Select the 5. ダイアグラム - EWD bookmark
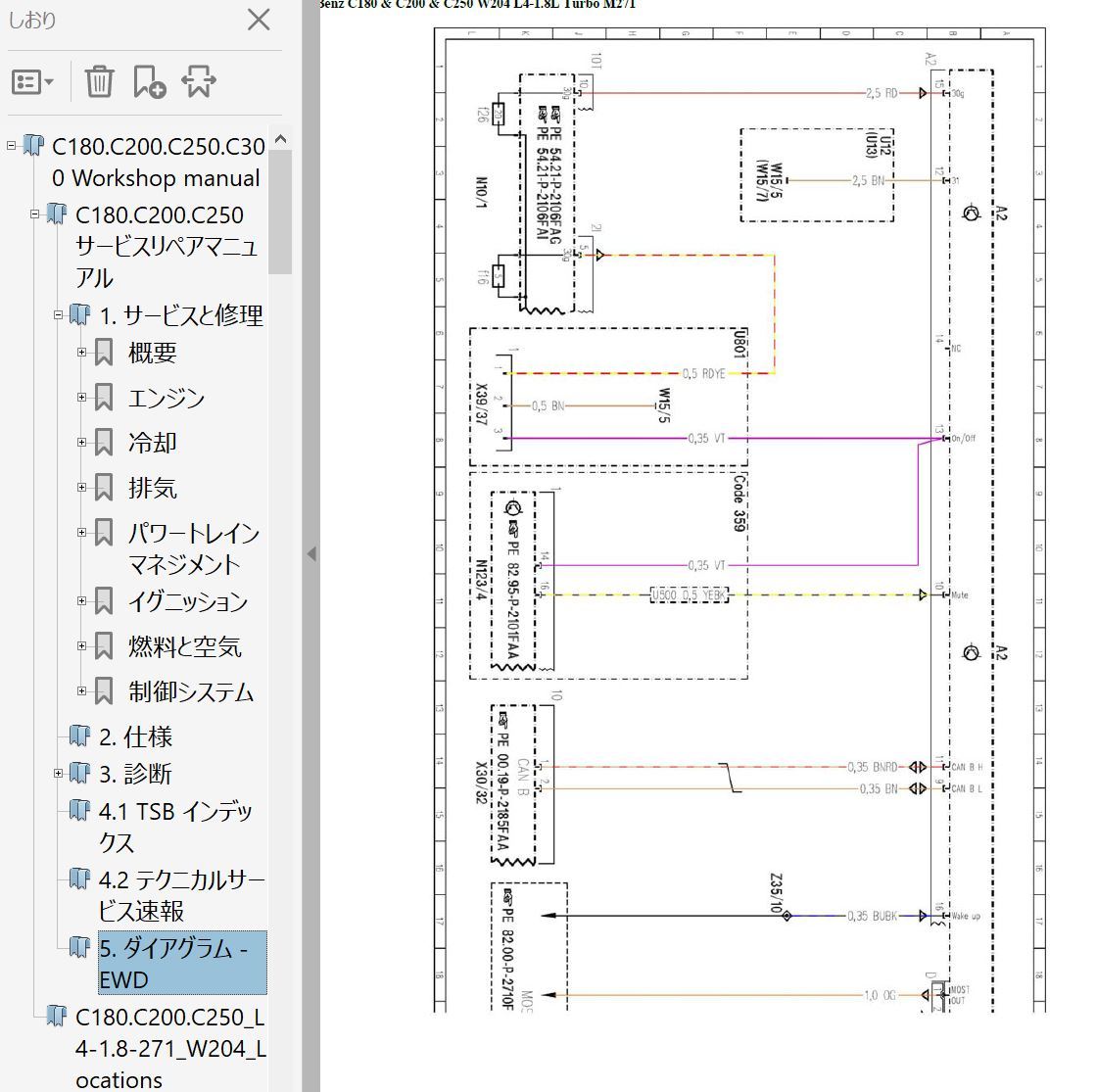Screen dimensions: 1097x1092 tap(182, 964)
